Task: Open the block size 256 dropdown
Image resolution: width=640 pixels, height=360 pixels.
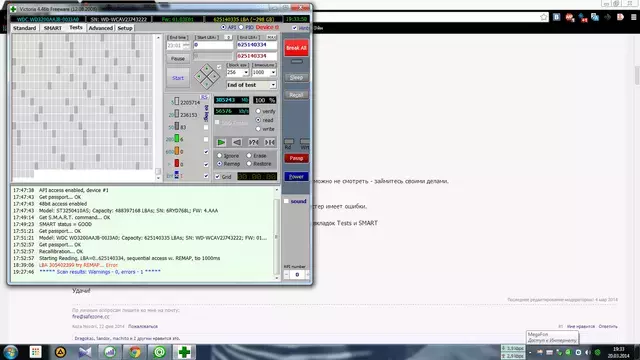Action: pyautogui.click(x=246, y=72)
